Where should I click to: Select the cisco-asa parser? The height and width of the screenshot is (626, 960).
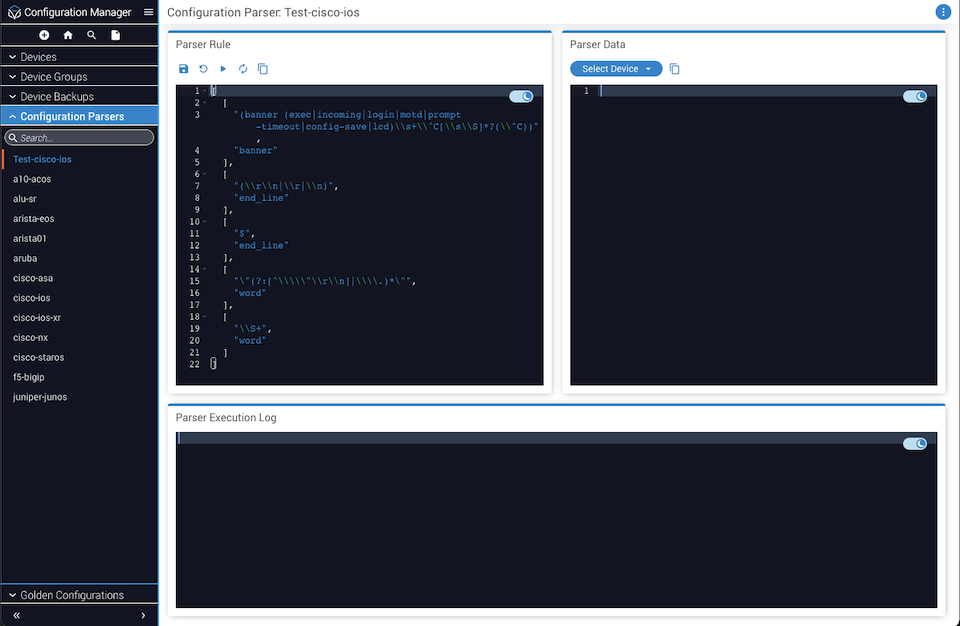coord(33,277)
